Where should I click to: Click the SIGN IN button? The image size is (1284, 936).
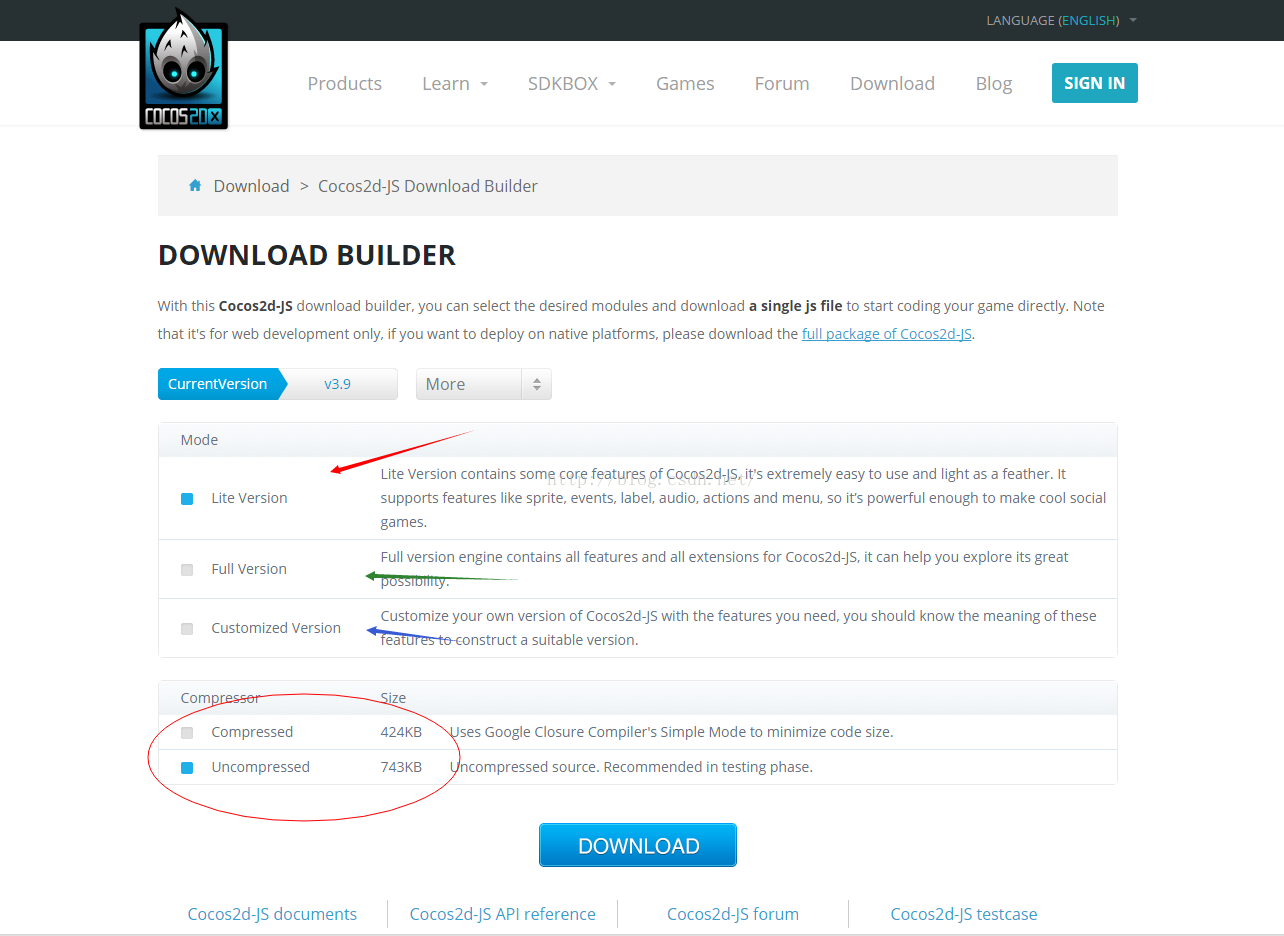point(1095,83)
